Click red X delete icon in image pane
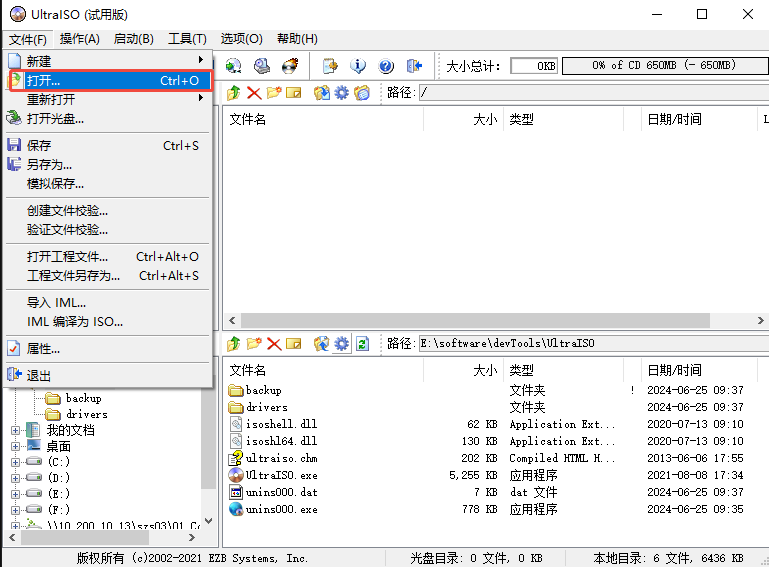Image resolution: width=769 pixels, height=567 pixels. [x=254, y=93]
